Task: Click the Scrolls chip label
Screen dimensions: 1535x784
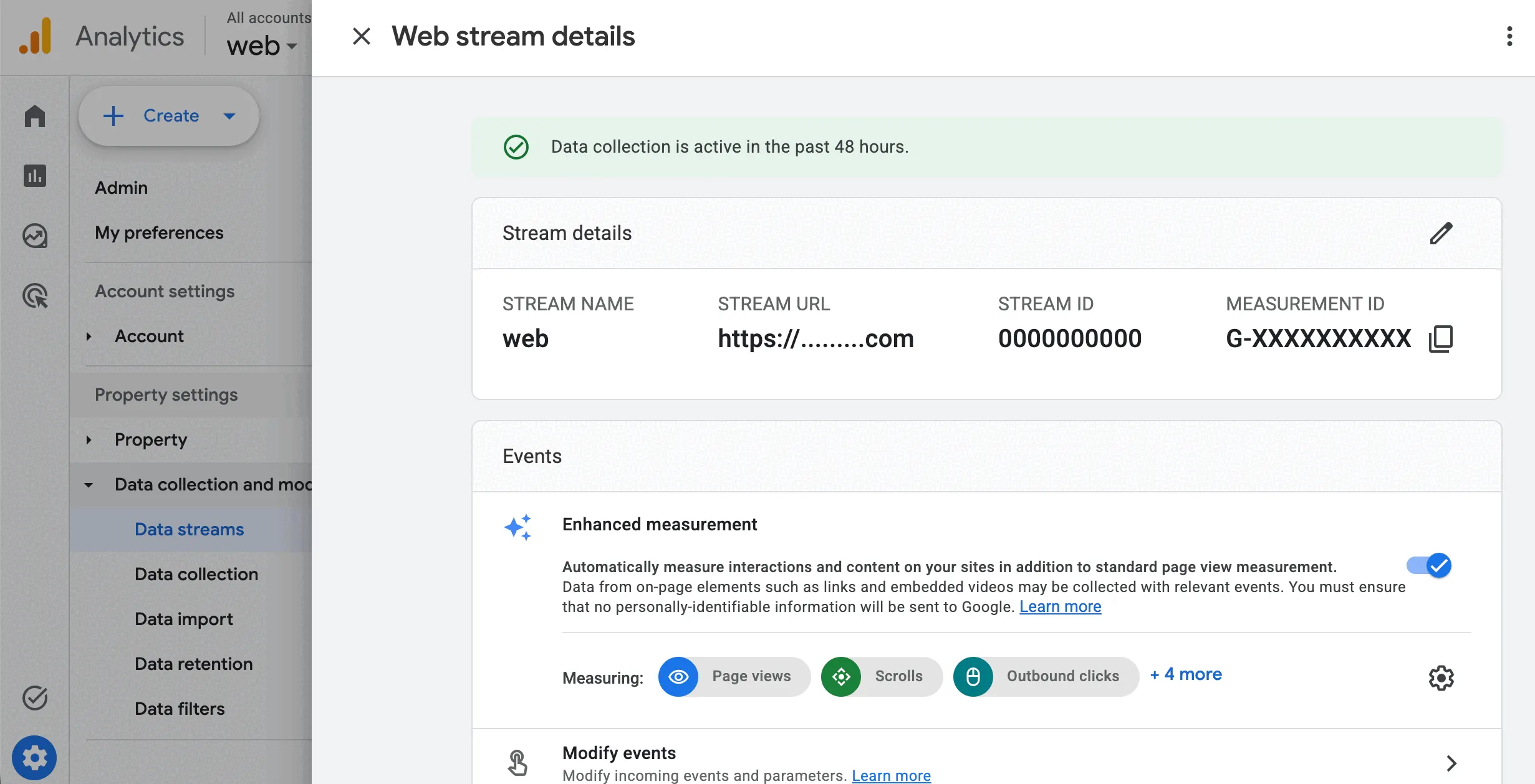Action: [x=898, y=676]
